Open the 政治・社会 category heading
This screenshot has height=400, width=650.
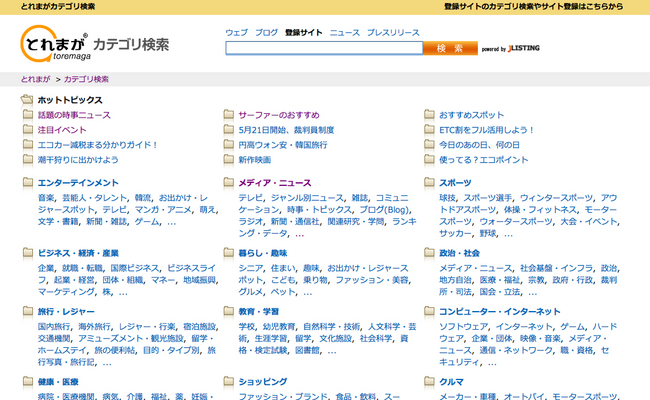point(459,253)
